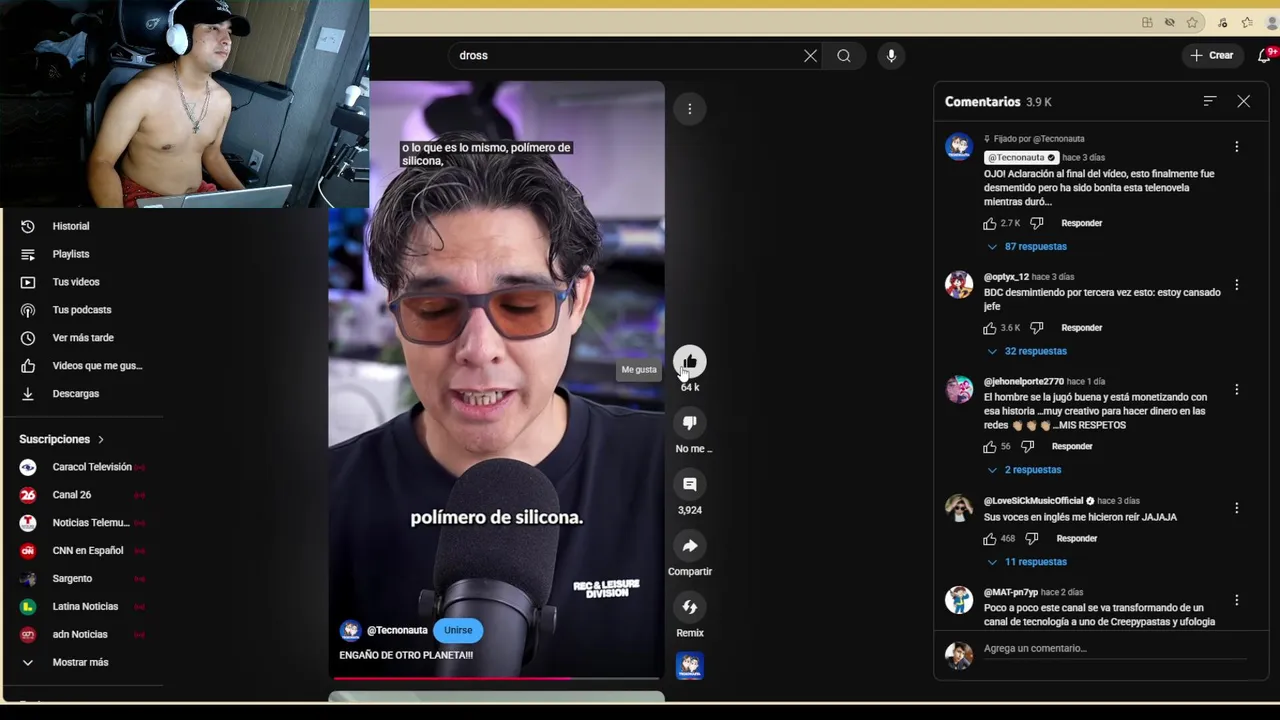This screenshot has height=720, width=1280.
Task: Open the sound thumbnail below Remix
Action: tap(689, 666)
